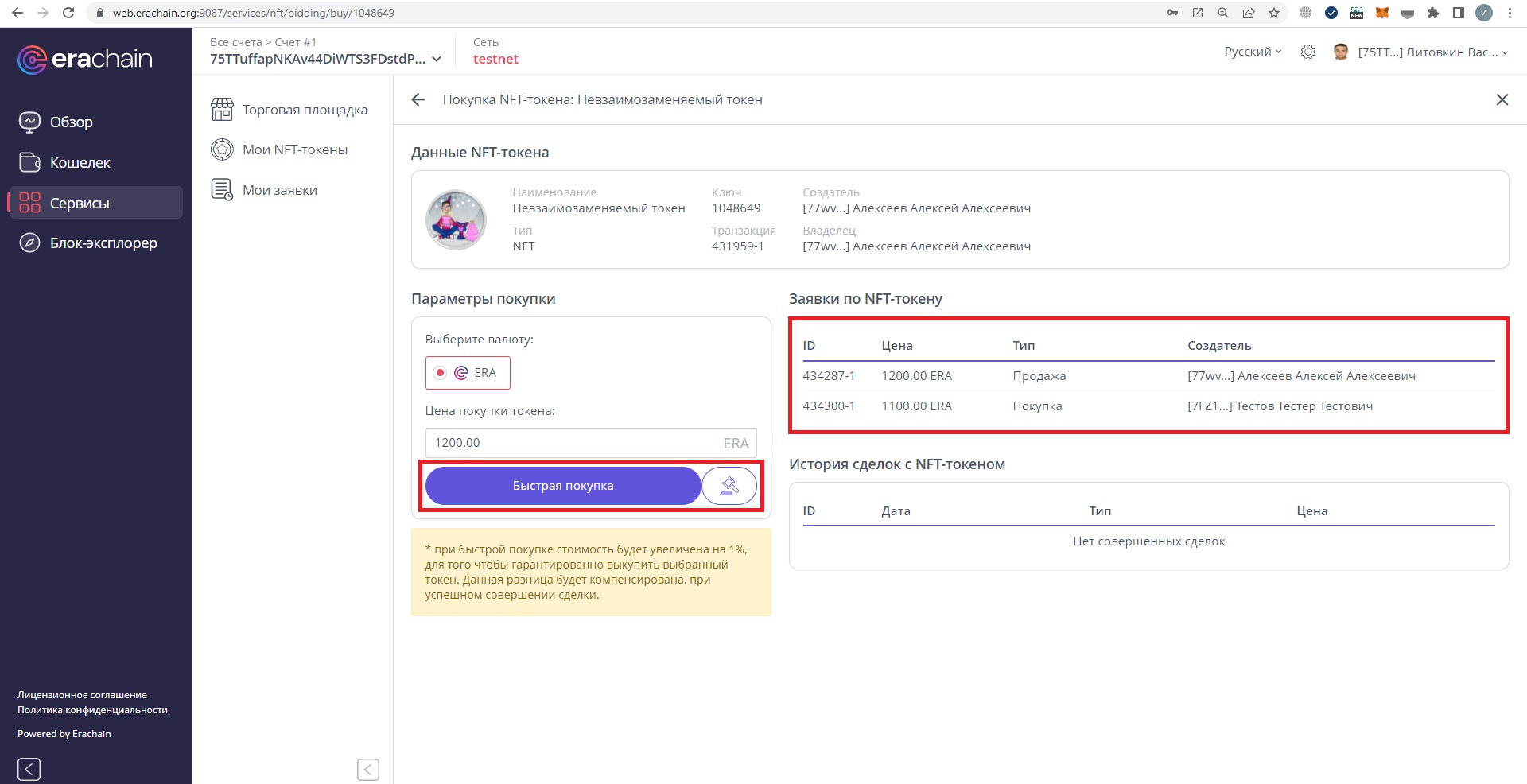
Task: Click the NFT token thumbnail image
Action: (456, 220)
